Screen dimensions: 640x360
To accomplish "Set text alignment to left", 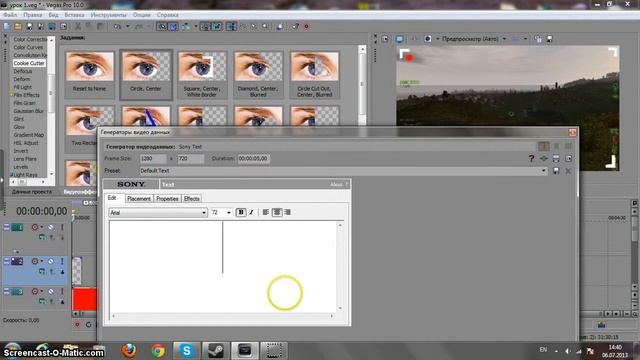I will coord(266,212).
